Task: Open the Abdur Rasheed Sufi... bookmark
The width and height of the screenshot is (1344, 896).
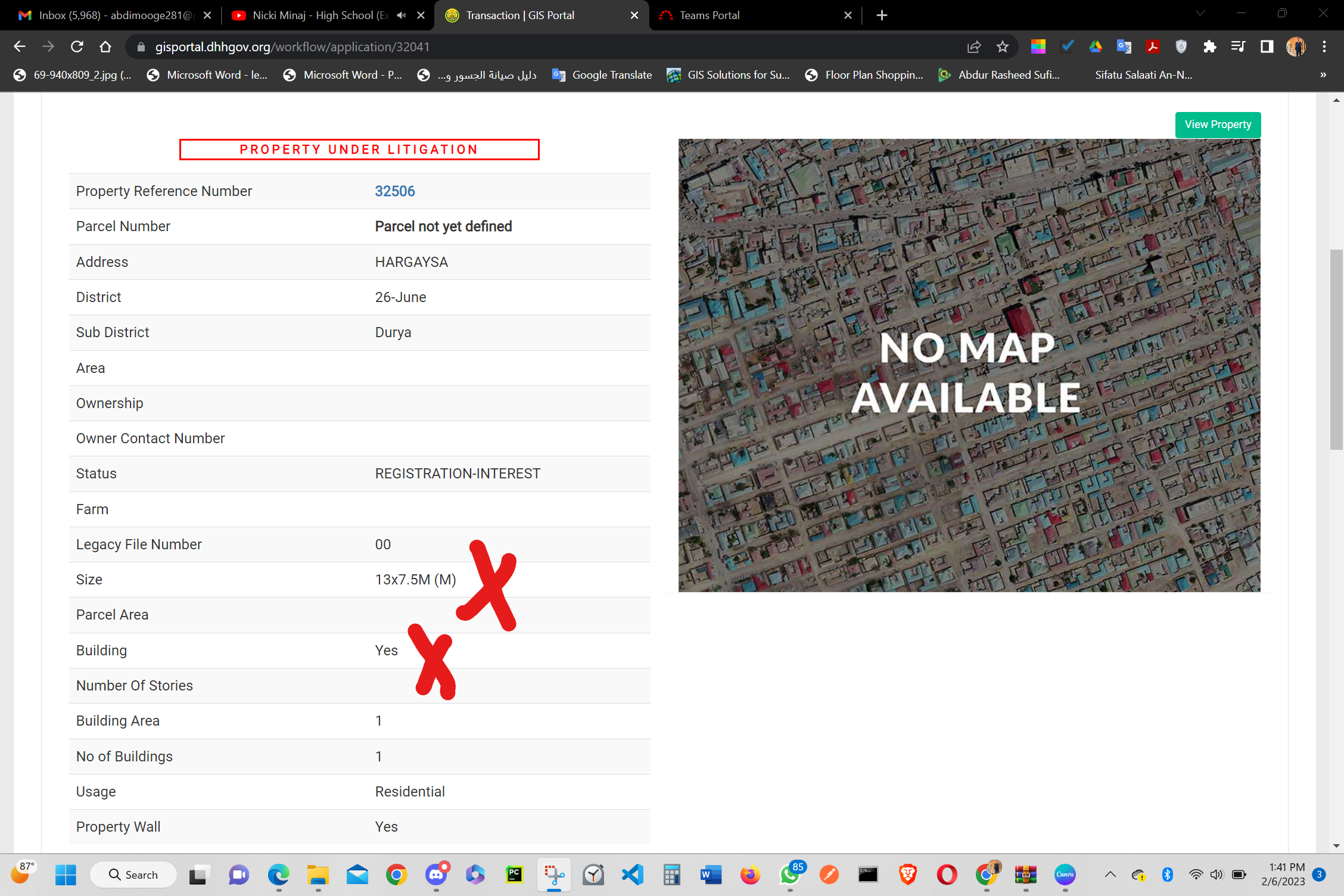Action: tap(999, 75)
